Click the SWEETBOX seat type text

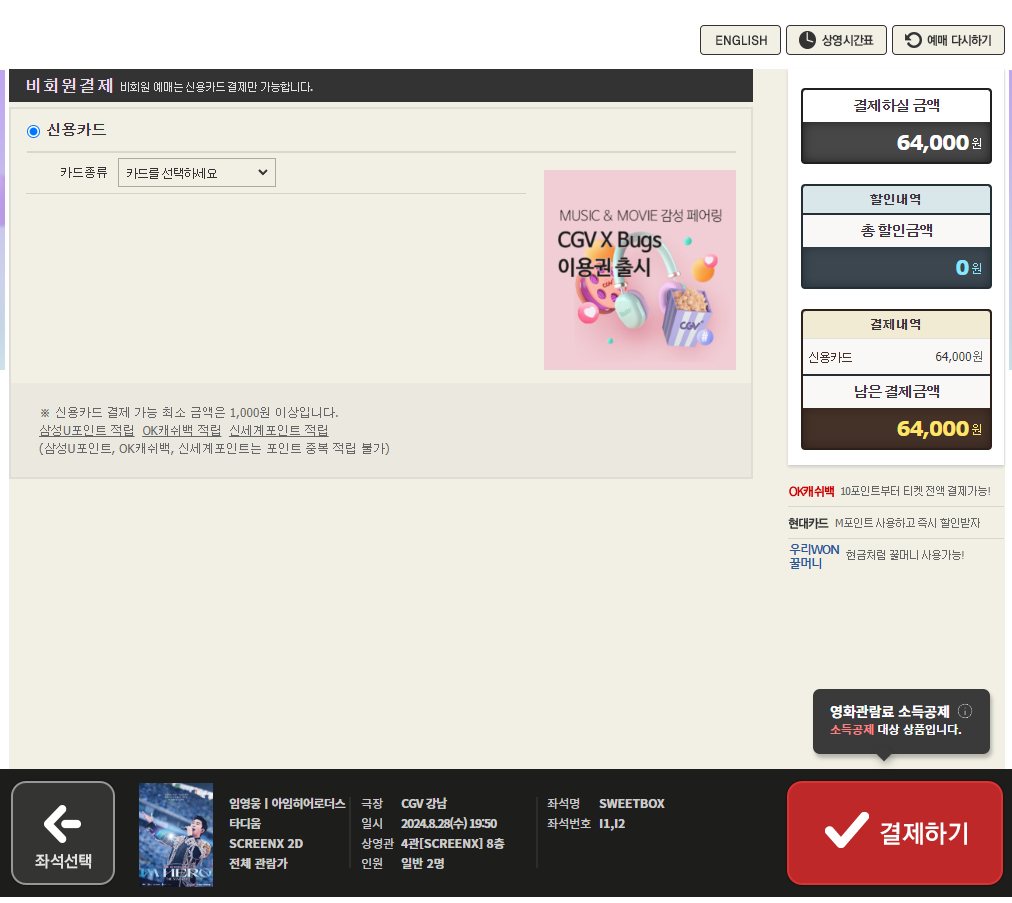[x=631, y=804]
